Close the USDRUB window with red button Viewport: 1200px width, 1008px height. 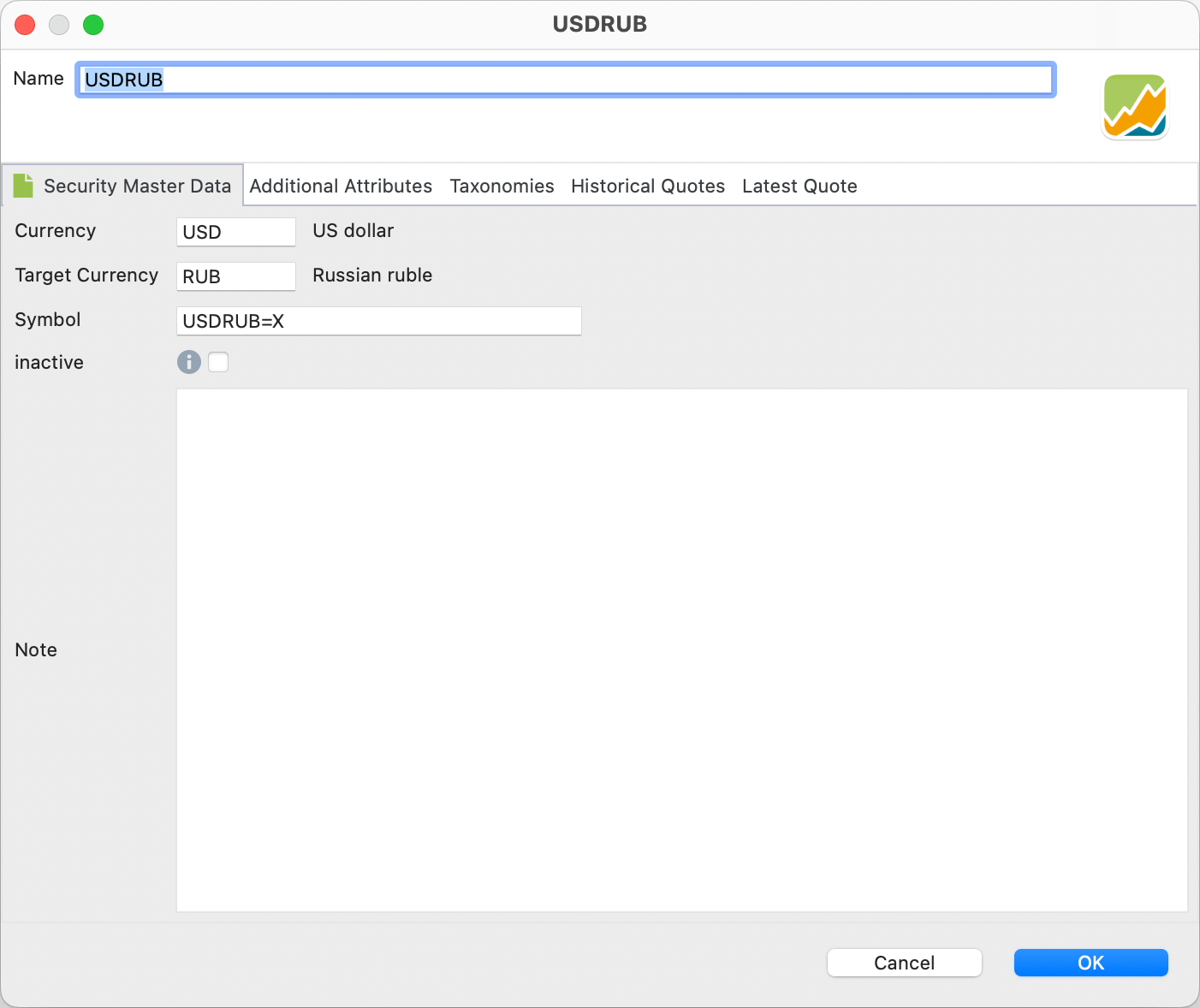25,25
